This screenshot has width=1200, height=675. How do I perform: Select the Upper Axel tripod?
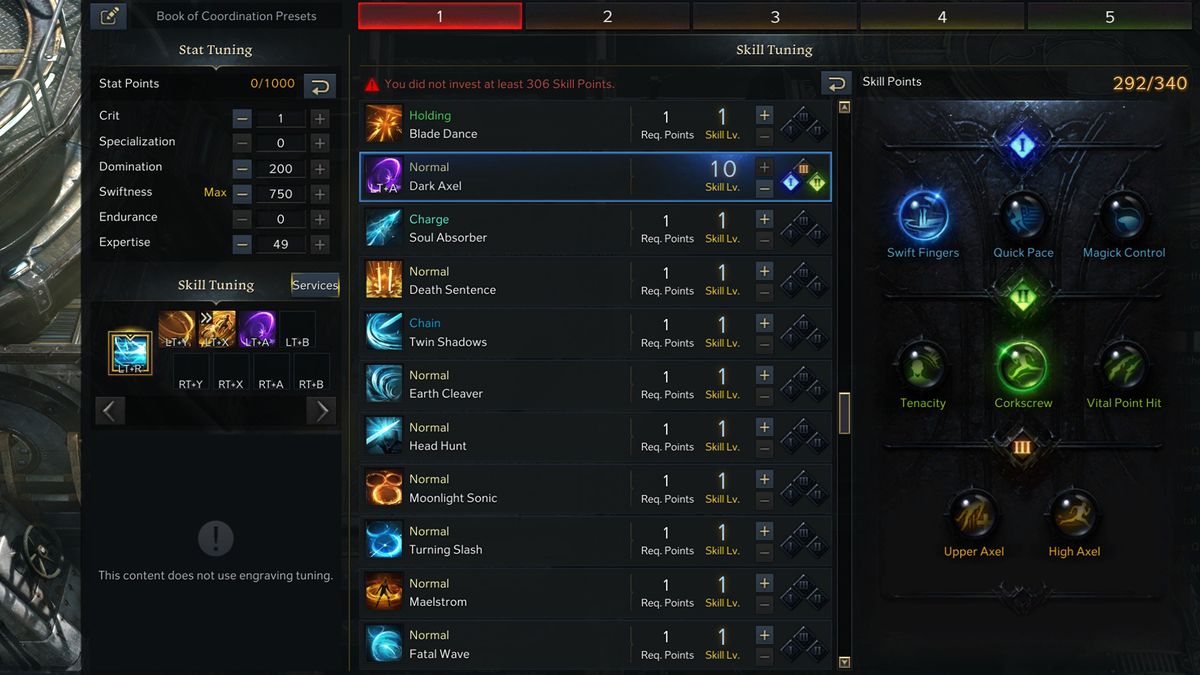point(973,515)
